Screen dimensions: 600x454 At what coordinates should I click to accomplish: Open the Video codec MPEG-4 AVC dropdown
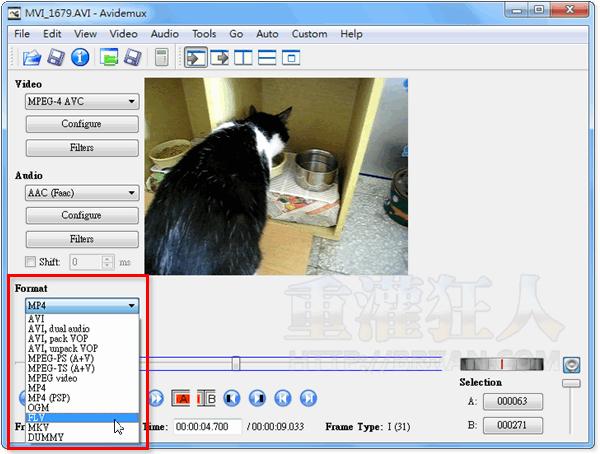click(x=82, y=101)
